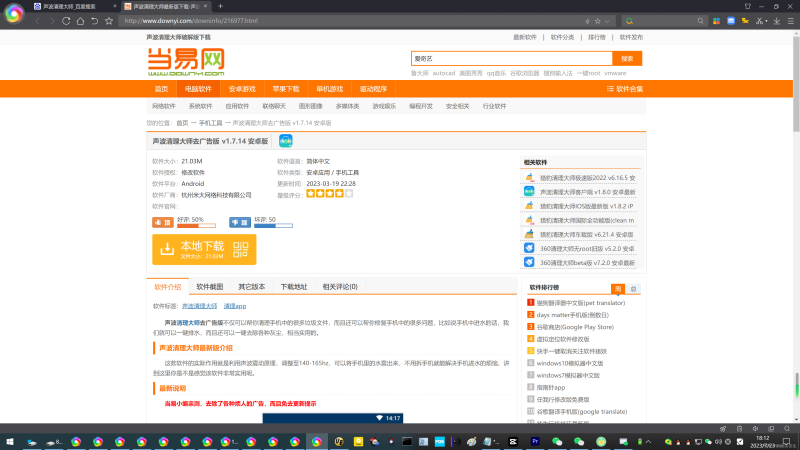Open 网络软件 subcategory
The height and width of the screenshot is (450, 800).
coord(164,106)
